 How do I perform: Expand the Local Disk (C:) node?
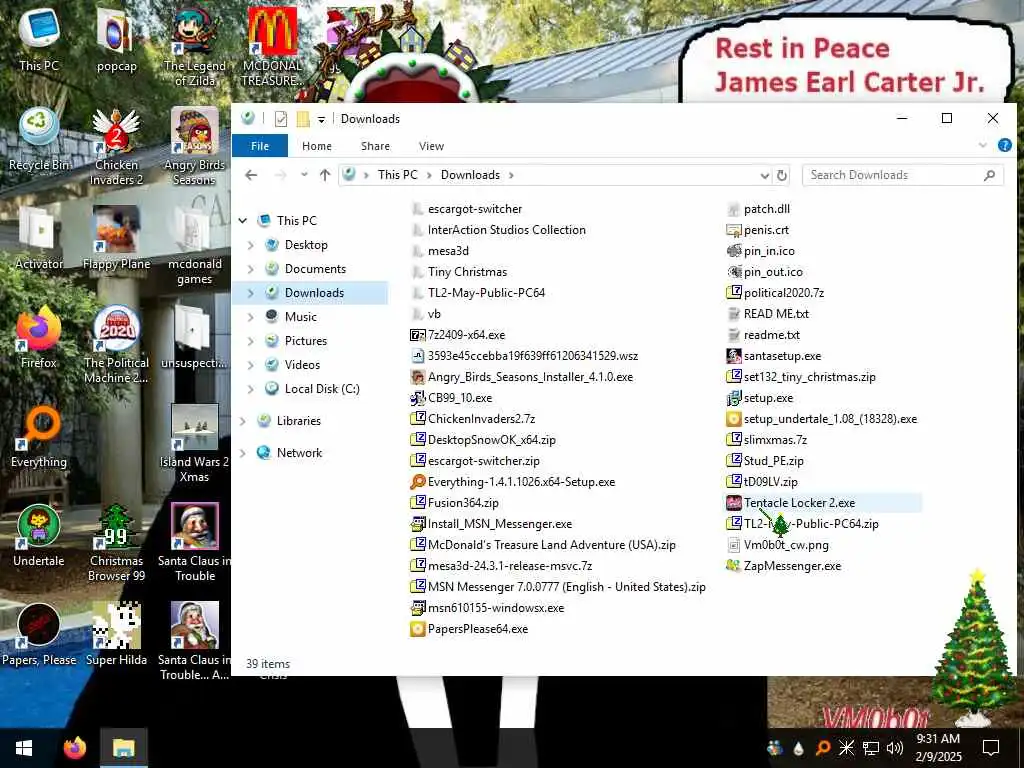click(251, 389)
